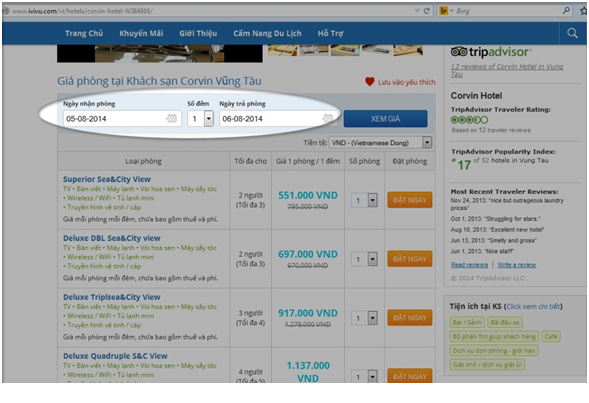Open Superior Sea&City View room title
This screenshot has height=403, width=589.
(107, 179)
